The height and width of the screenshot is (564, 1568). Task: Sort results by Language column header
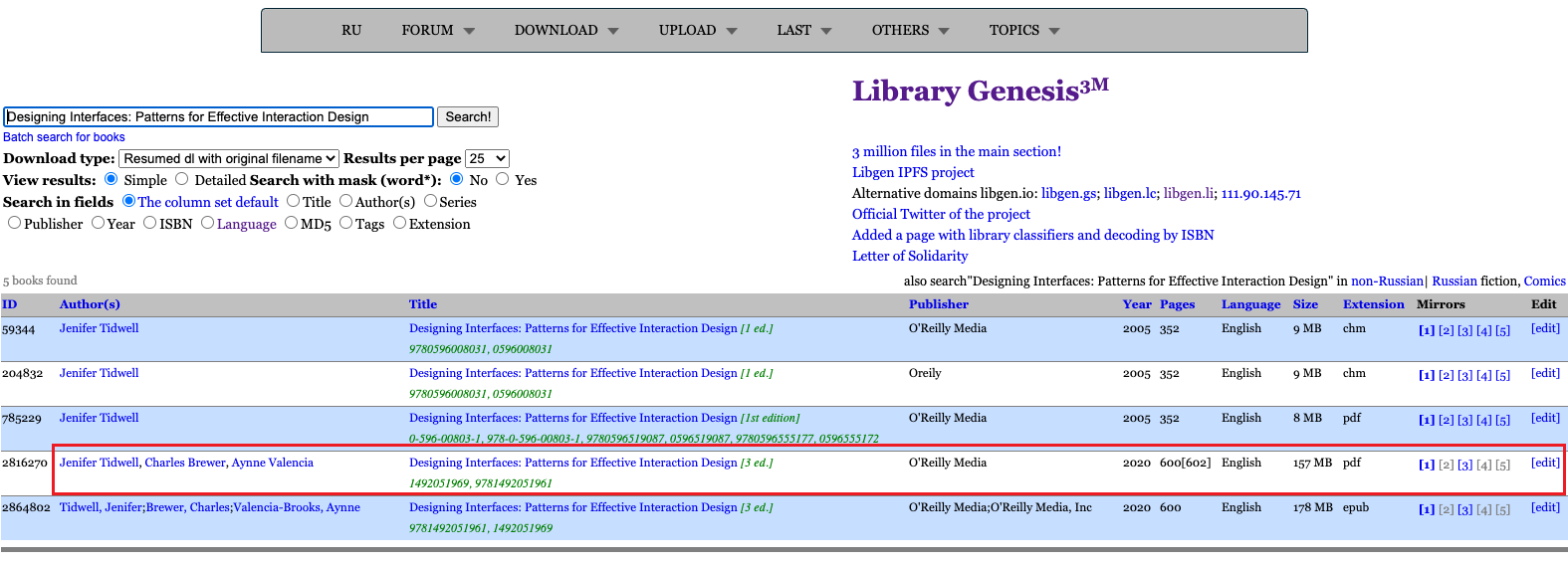point(1251,304)
